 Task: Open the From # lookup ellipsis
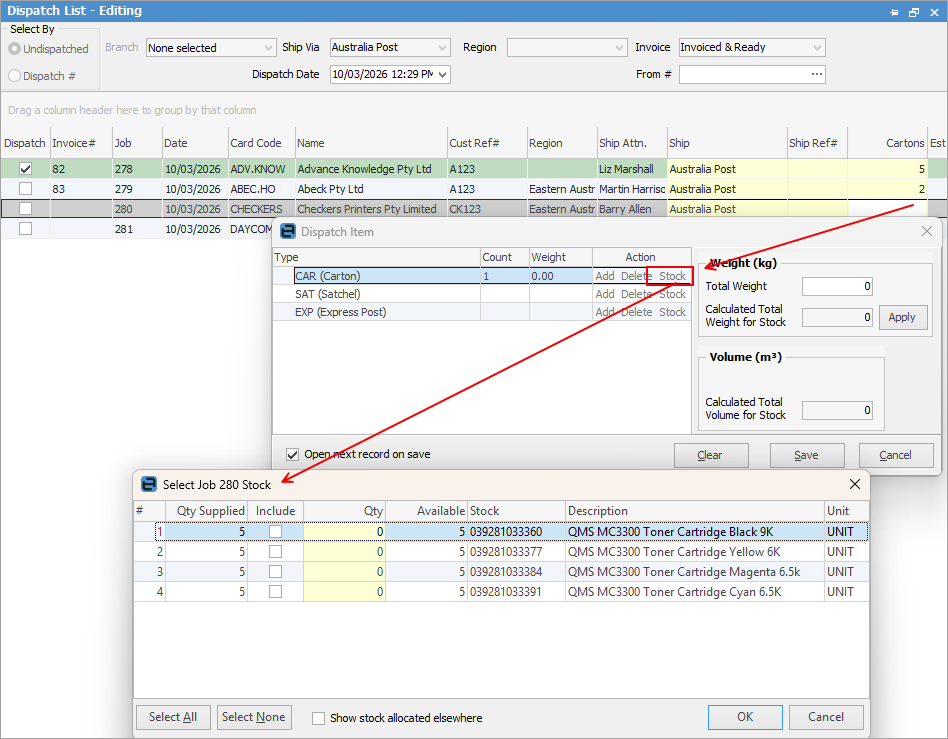817,74
